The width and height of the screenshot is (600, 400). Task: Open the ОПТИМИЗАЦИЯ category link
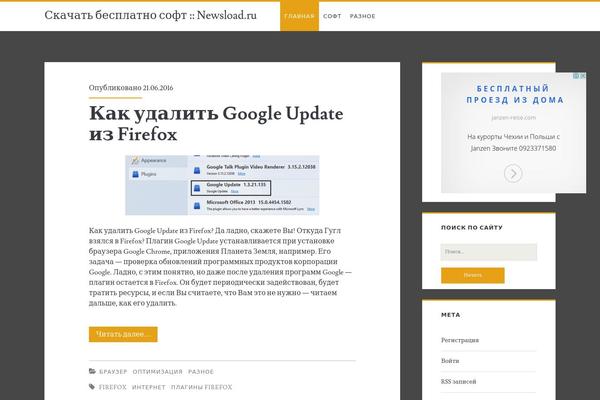(157, 372)
